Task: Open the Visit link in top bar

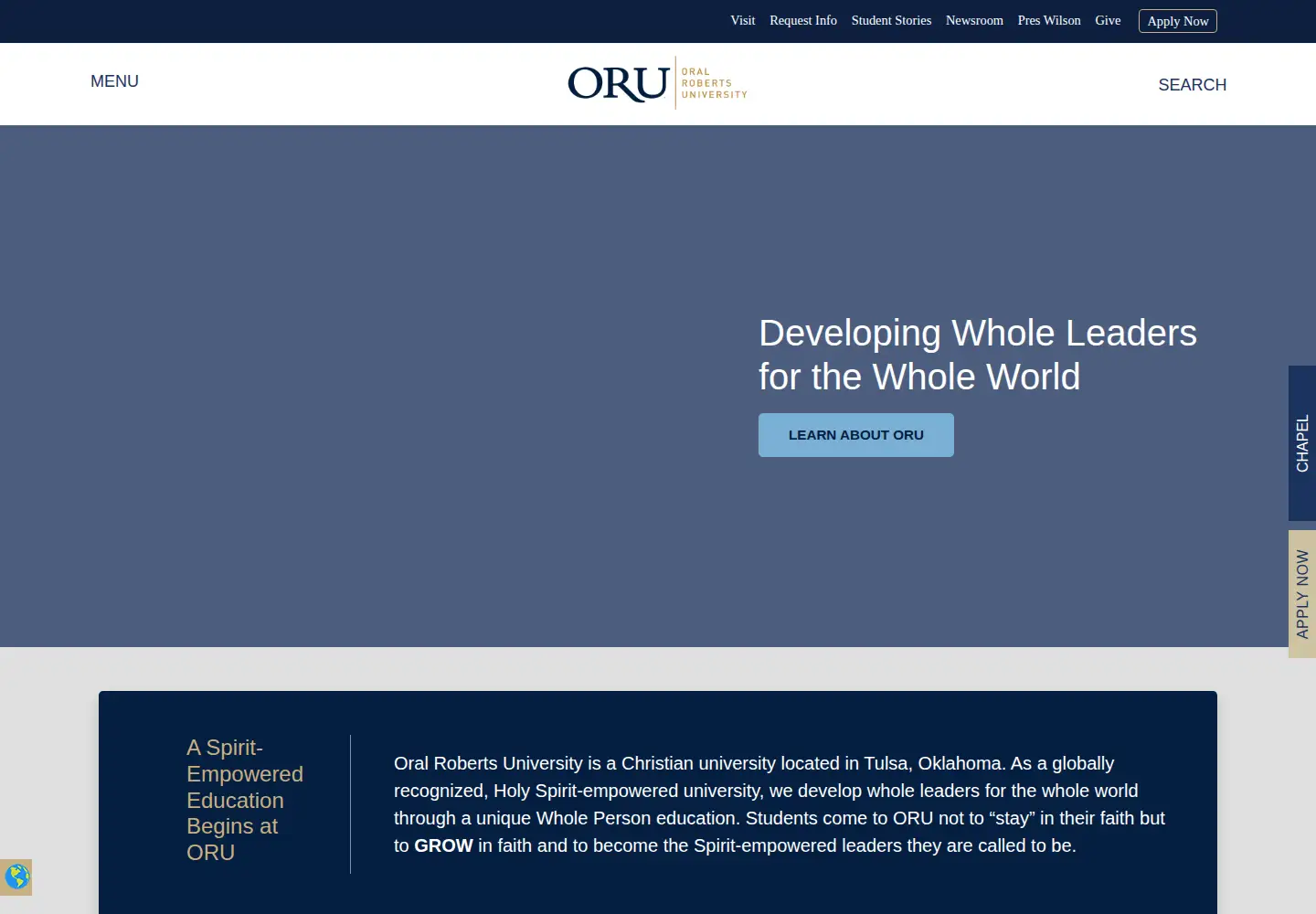Action: (x=742, y=20)
